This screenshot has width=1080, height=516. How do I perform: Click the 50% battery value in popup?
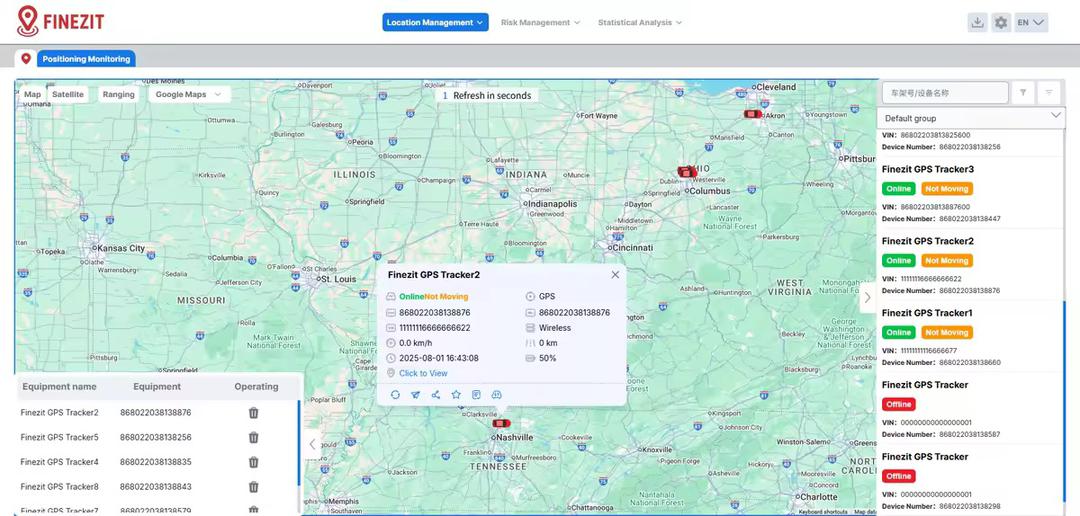tap(548, 358)
